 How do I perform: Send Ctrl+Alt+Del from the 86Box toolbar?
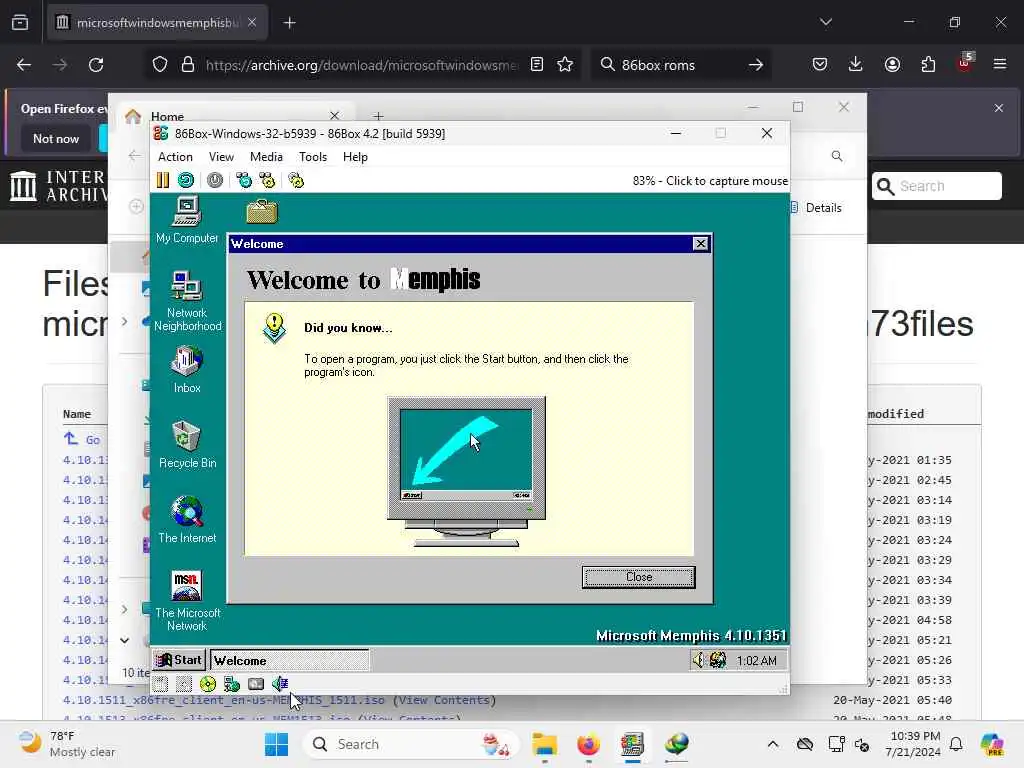tap(244, 180)
